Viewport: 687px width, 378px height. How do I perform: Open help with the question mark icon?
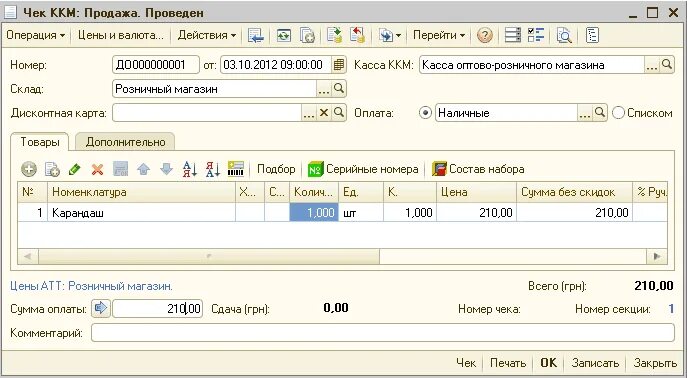pyautogui.click(x=485, y=35)
